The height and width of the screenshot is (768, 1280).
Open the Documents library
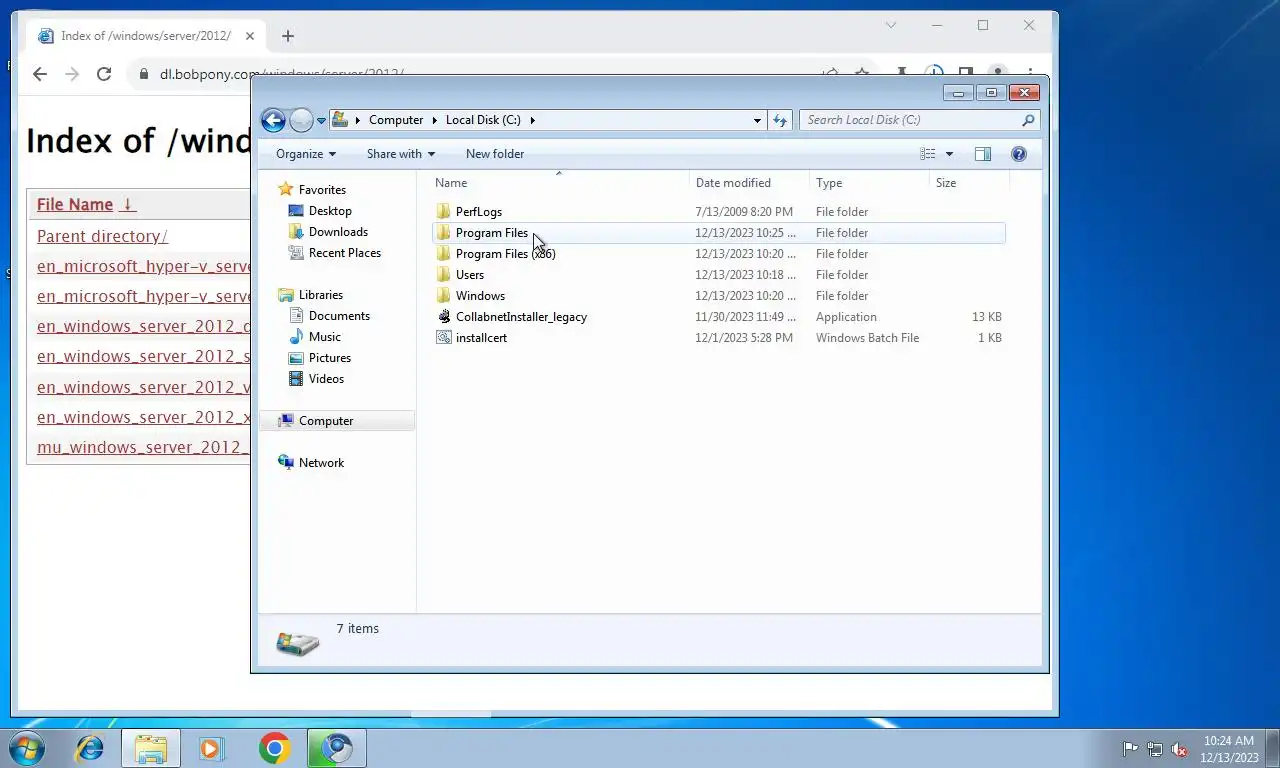[x=339, y=316]
